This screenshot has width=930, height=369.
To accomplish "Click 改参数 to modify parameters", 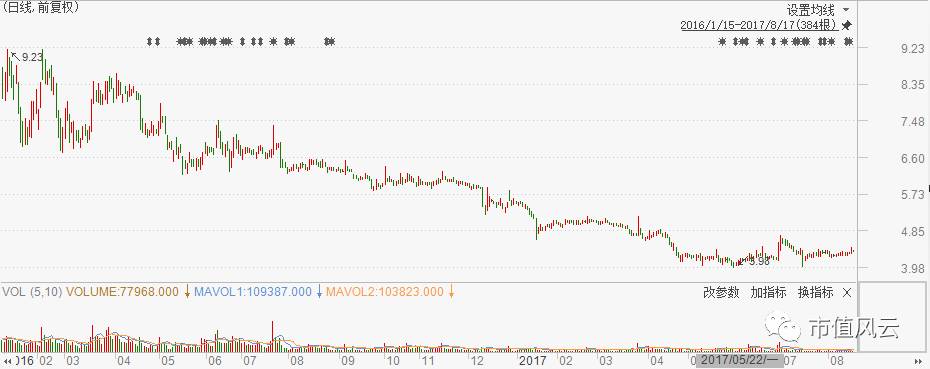I will pyautogui.click(x=721, y=292).
